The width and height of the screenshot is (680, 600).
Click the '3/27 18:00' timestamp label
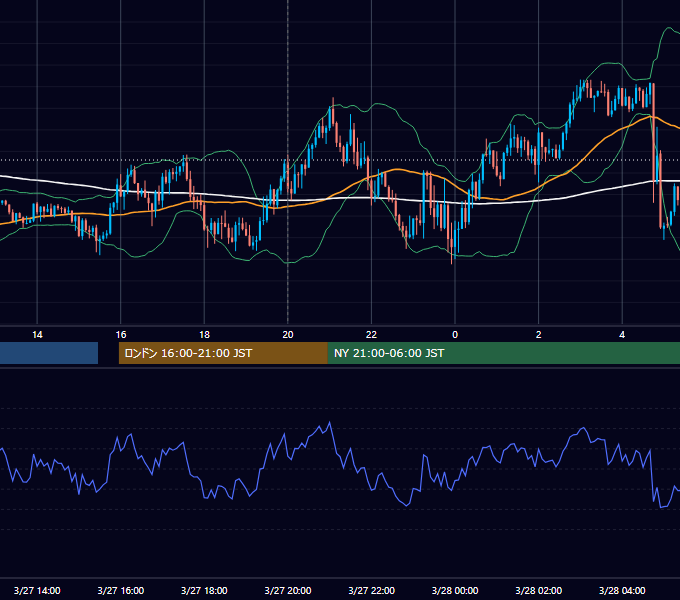(204, 590)
